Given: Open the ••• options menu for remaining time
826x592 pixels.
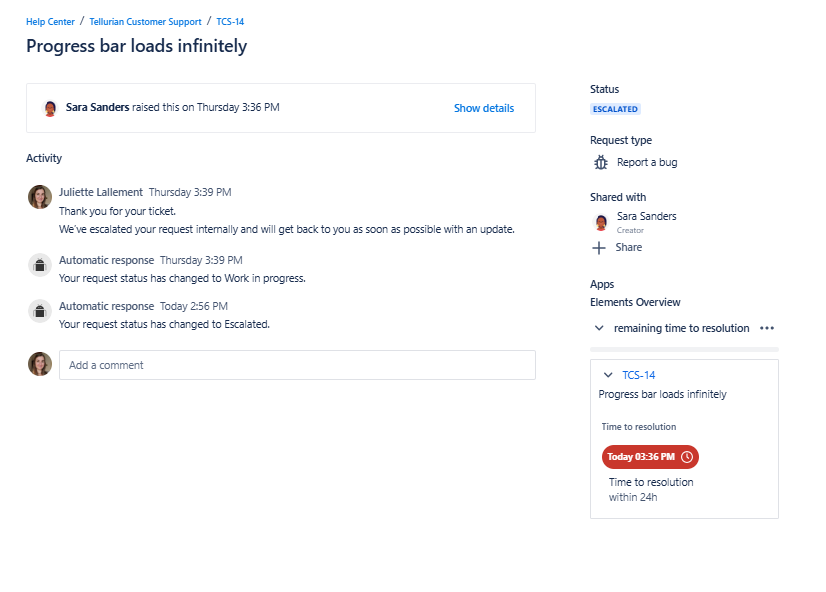Looking at the screenshot, I should point(766,327).
